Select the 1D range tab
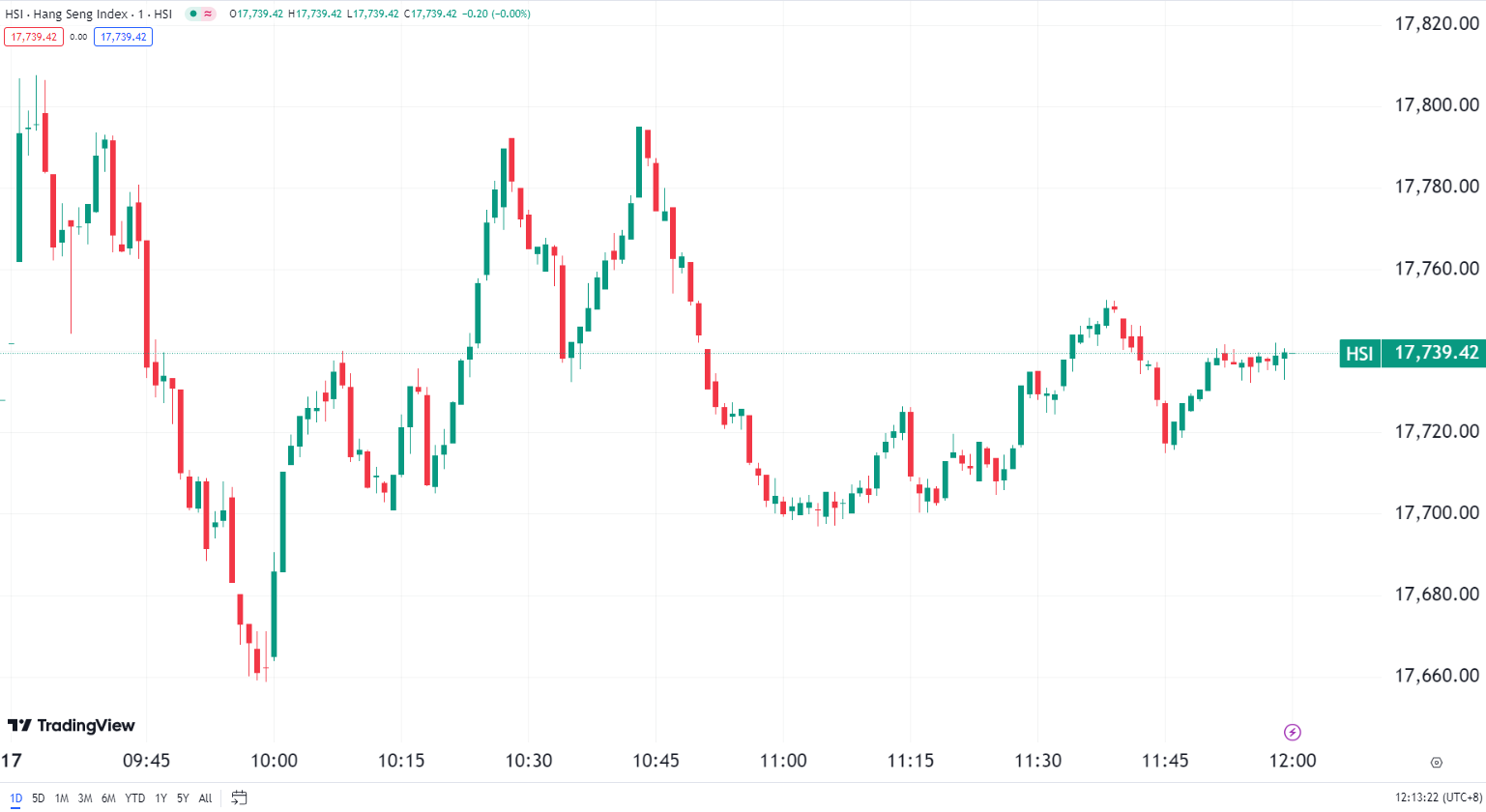The width and height of the screenshot is (1486, 812). click(x=15, y=798)
